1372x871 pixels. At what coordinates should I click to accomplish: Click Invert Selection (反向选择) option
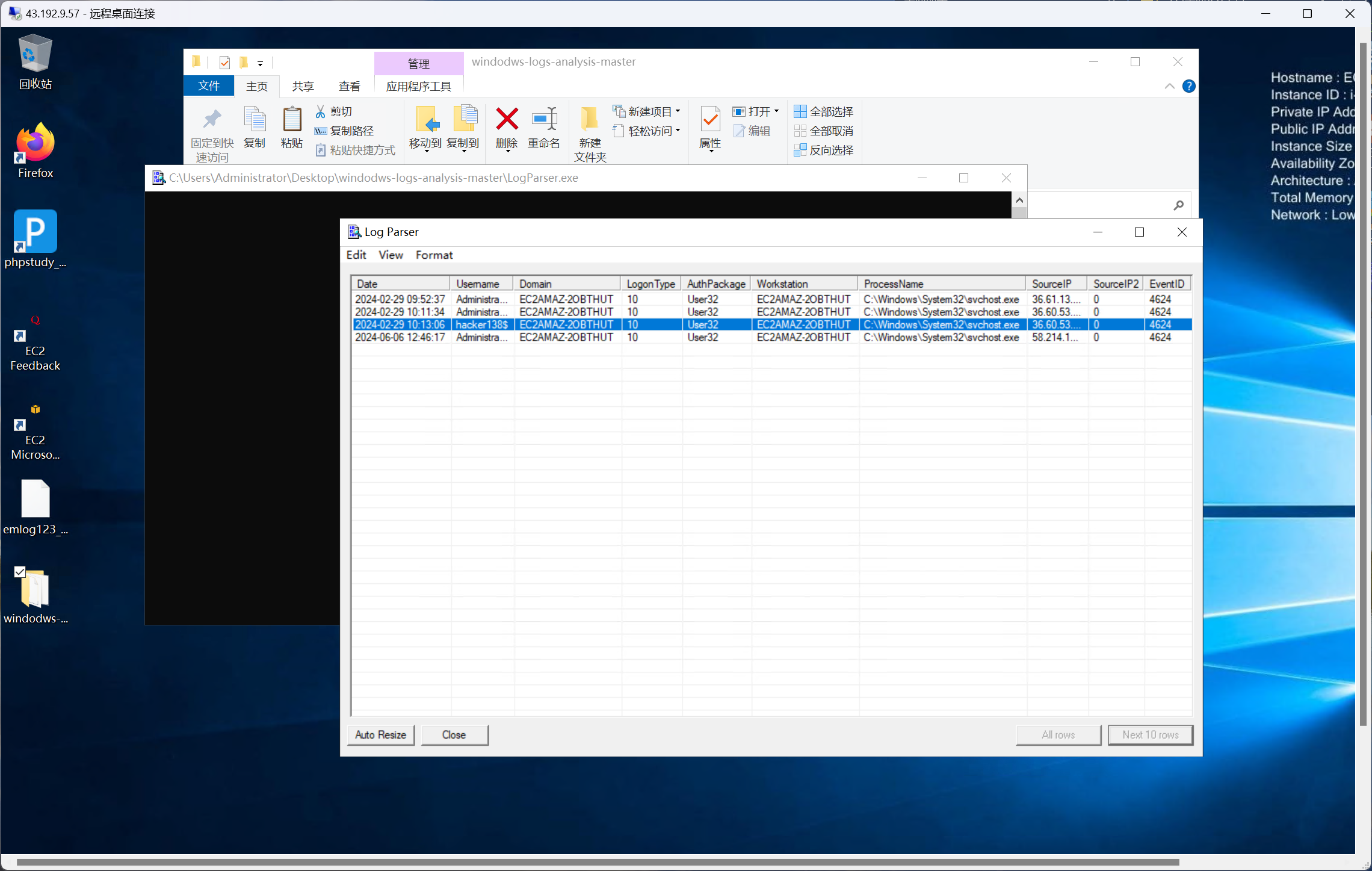tap(824, 150)
